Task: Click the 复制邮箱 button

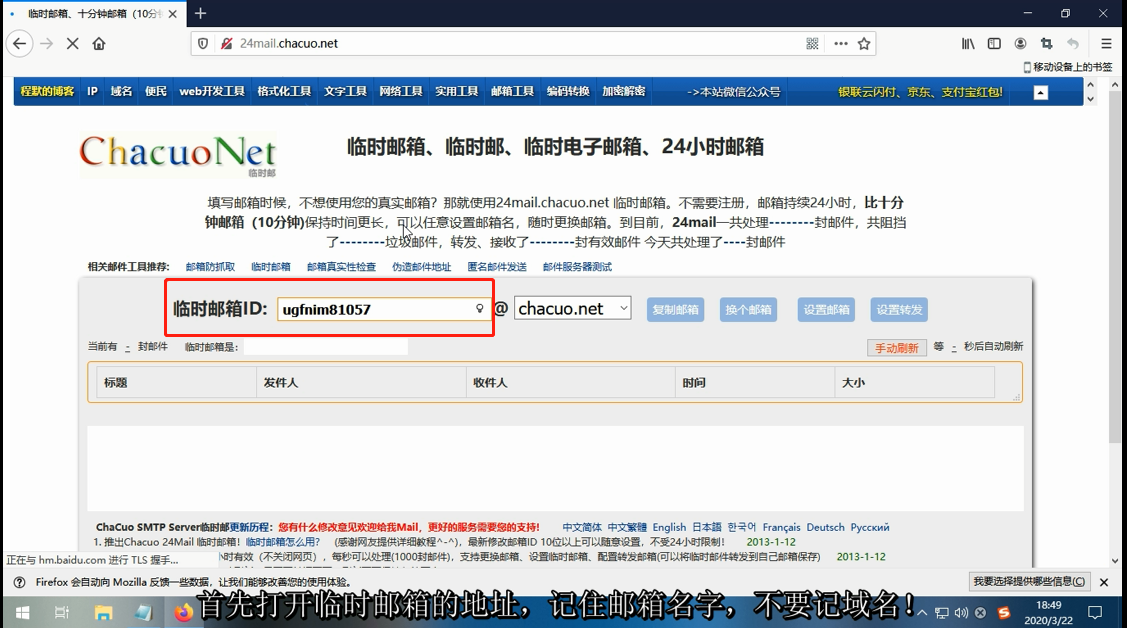Action: (675, 310)
